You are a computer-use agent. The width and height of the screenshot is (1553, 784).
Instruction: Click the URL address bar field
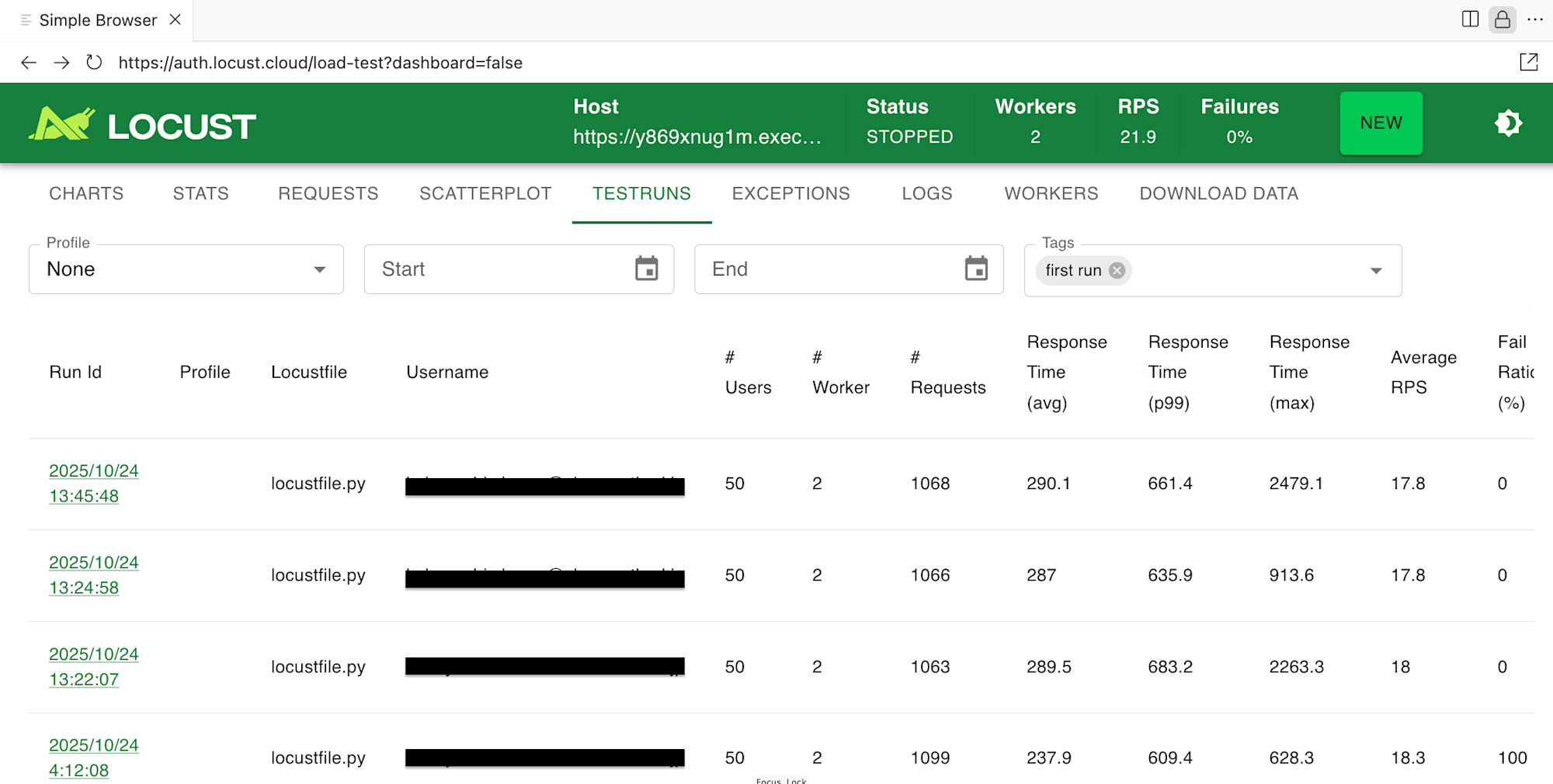click(544, 63)
